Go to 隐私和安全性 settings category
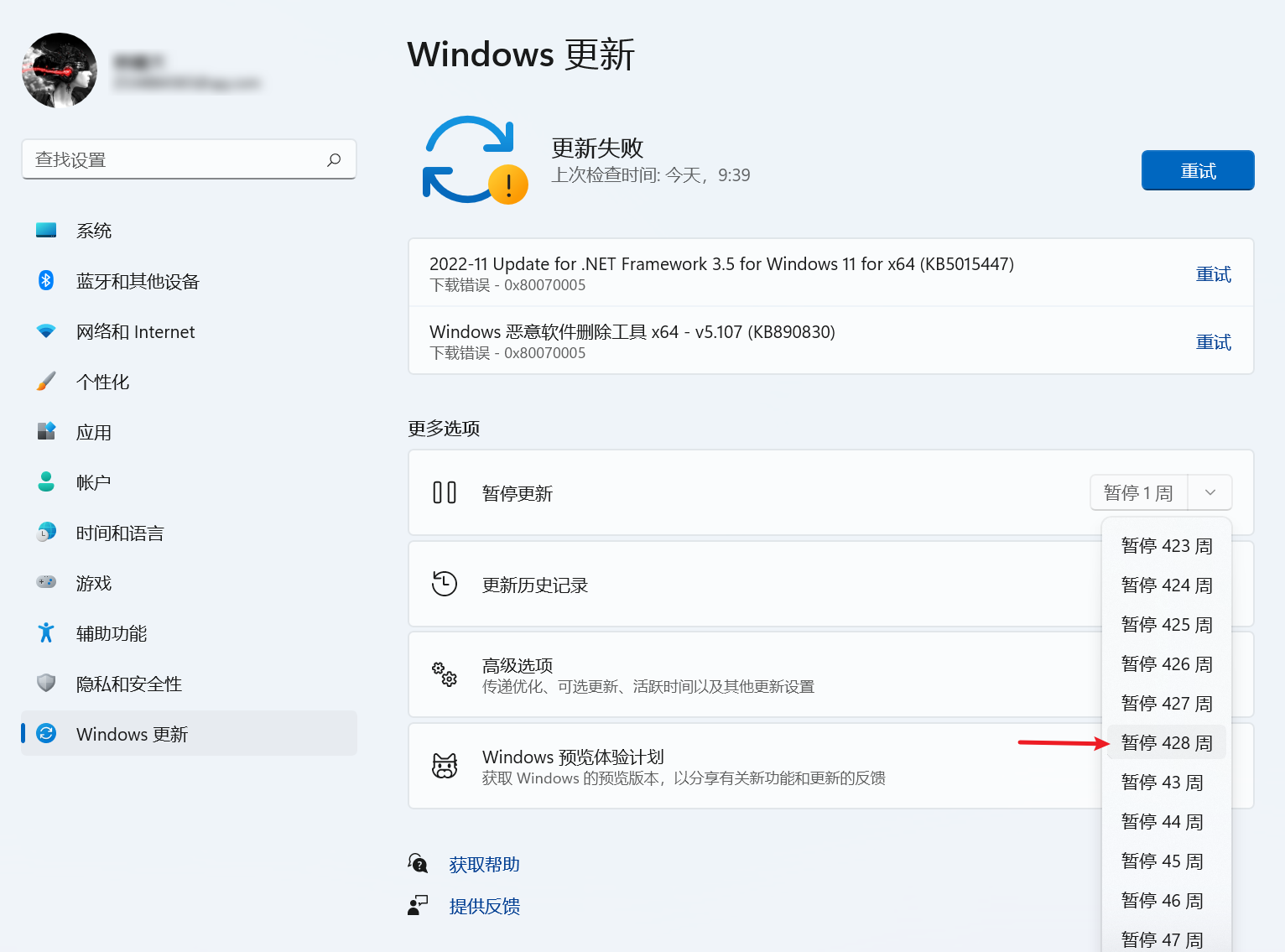The image size is (1285, 952). 189,684
